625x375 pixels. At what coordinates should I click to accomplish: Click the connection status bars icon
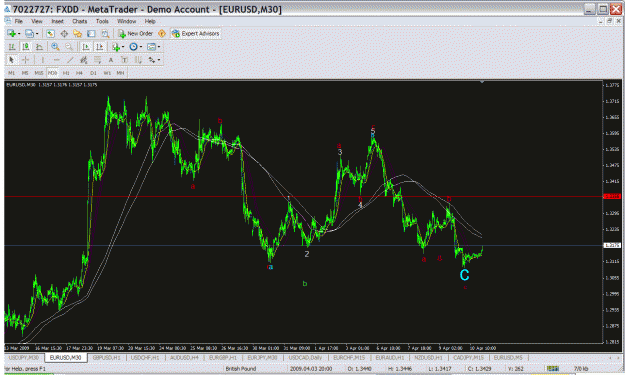[x=552, y=369]
